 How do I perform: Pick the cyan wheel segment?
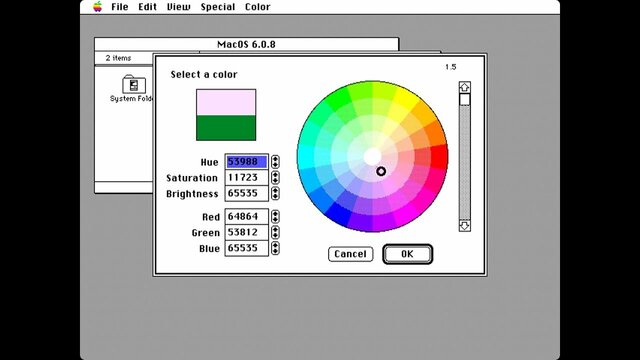[x=306, y=157]
